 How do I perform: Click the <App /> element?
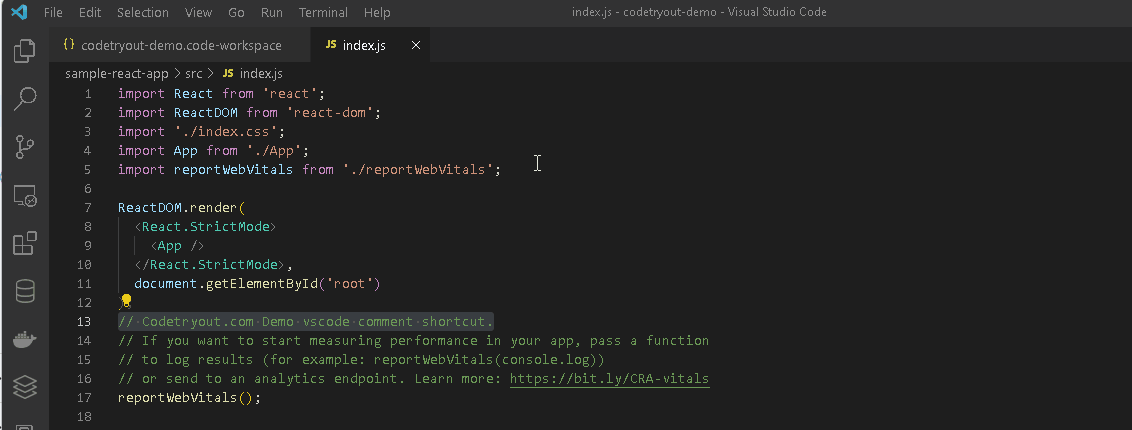[x=178, y=245]
